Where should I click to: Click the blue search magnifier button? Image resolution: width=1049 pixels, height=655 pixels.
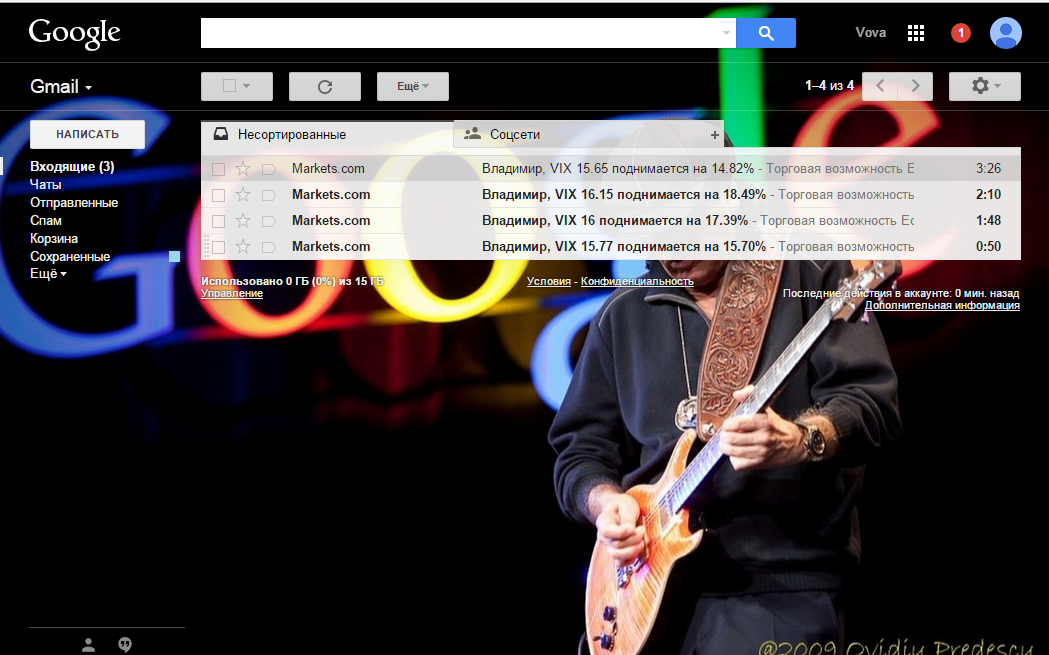(x=766, y=33)
